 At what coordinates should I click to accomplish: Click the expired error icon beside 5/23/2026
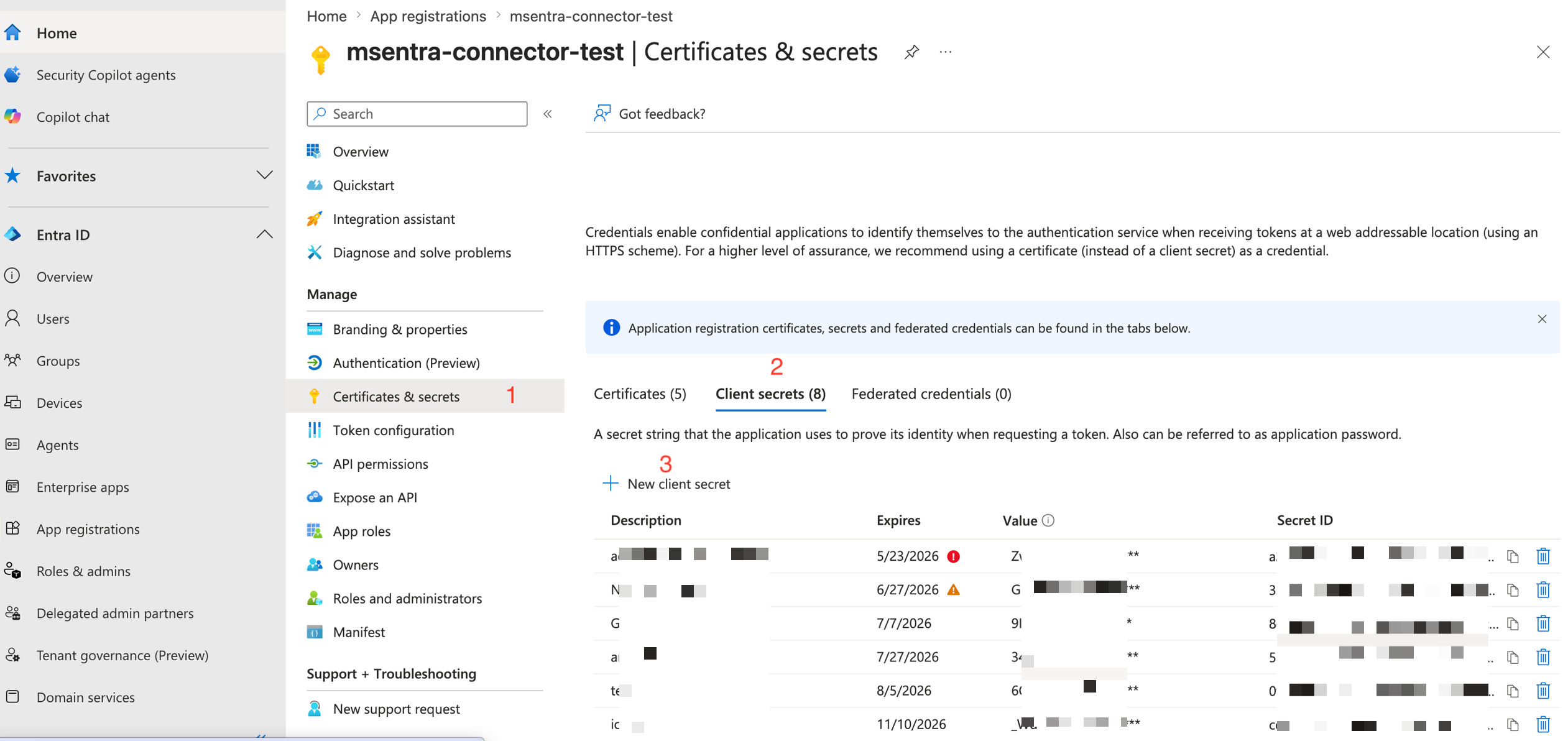(953, 556)
